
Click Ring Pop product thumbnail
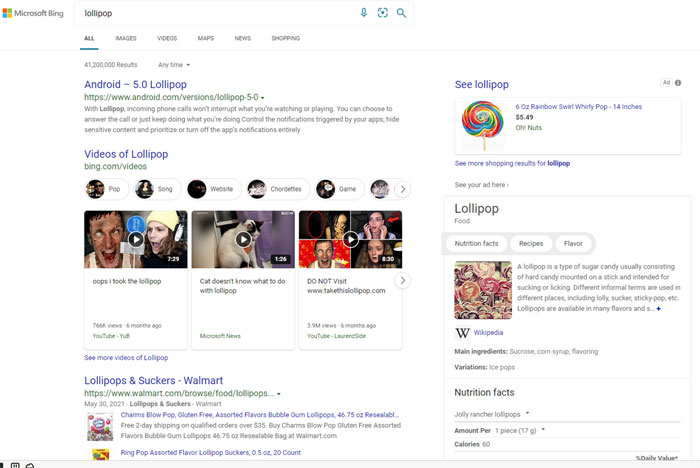101,455
